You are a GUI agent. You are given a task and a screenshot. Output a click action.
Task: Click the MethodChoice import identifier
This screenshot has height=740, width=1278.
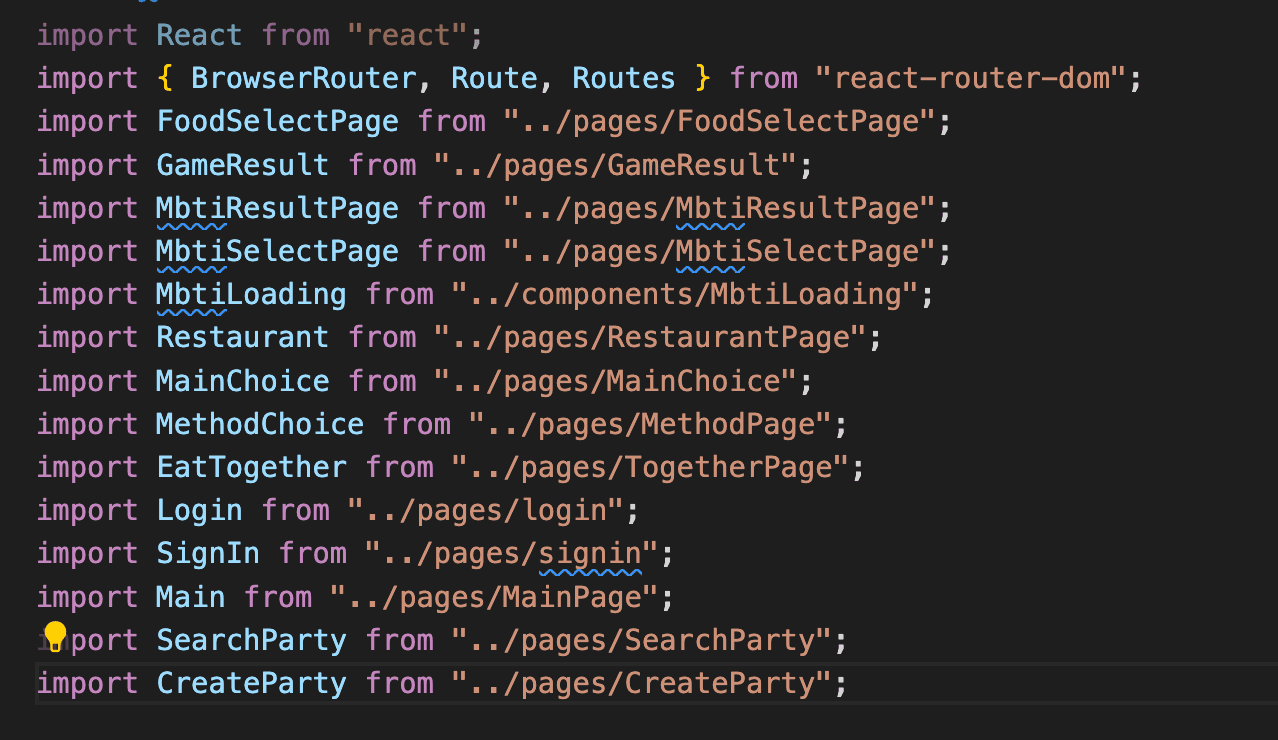point(260,424)
